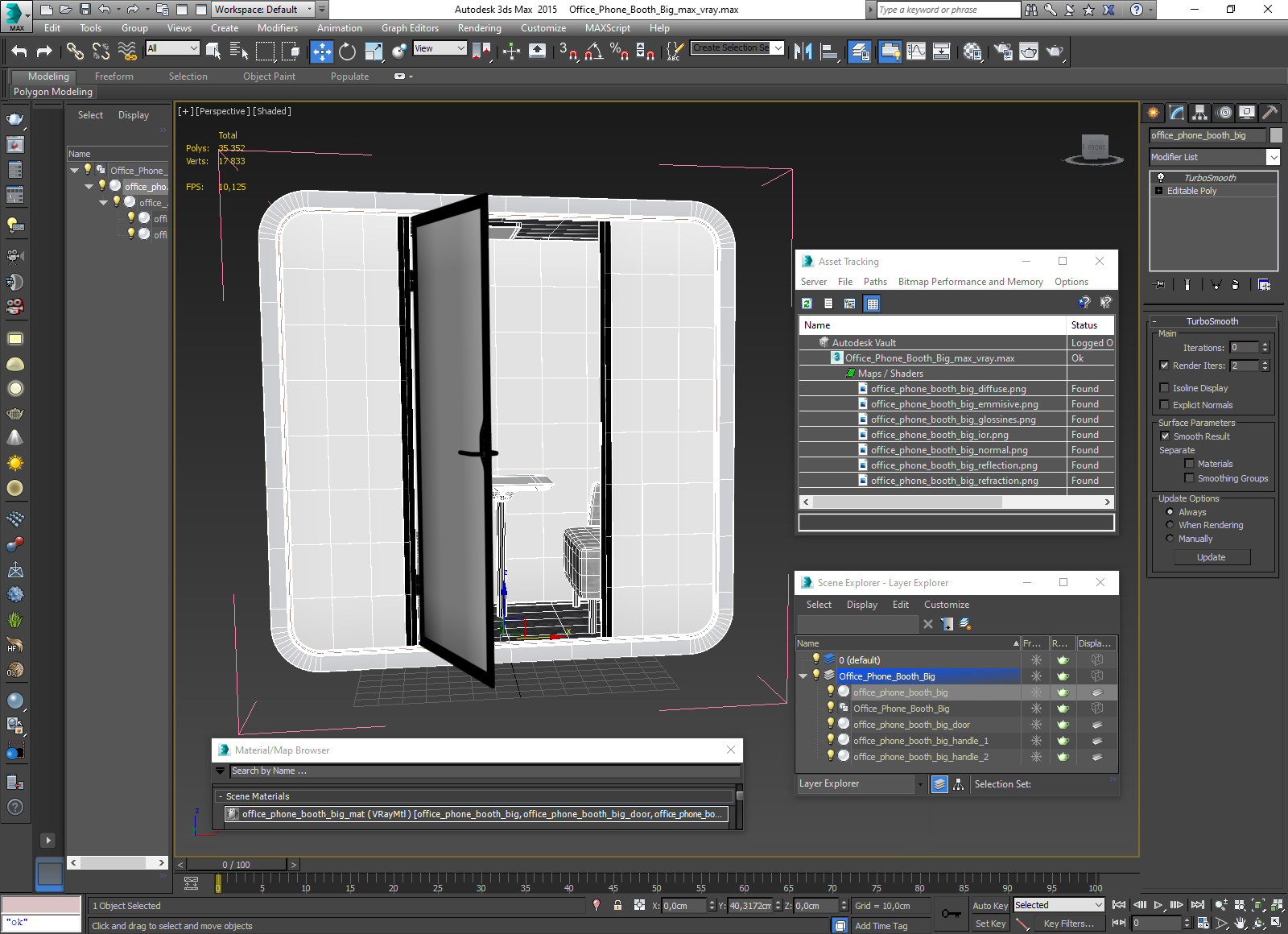Open the Utilities panel hammer icon
Screen dimensions: 1288x934
point(1269,113)
